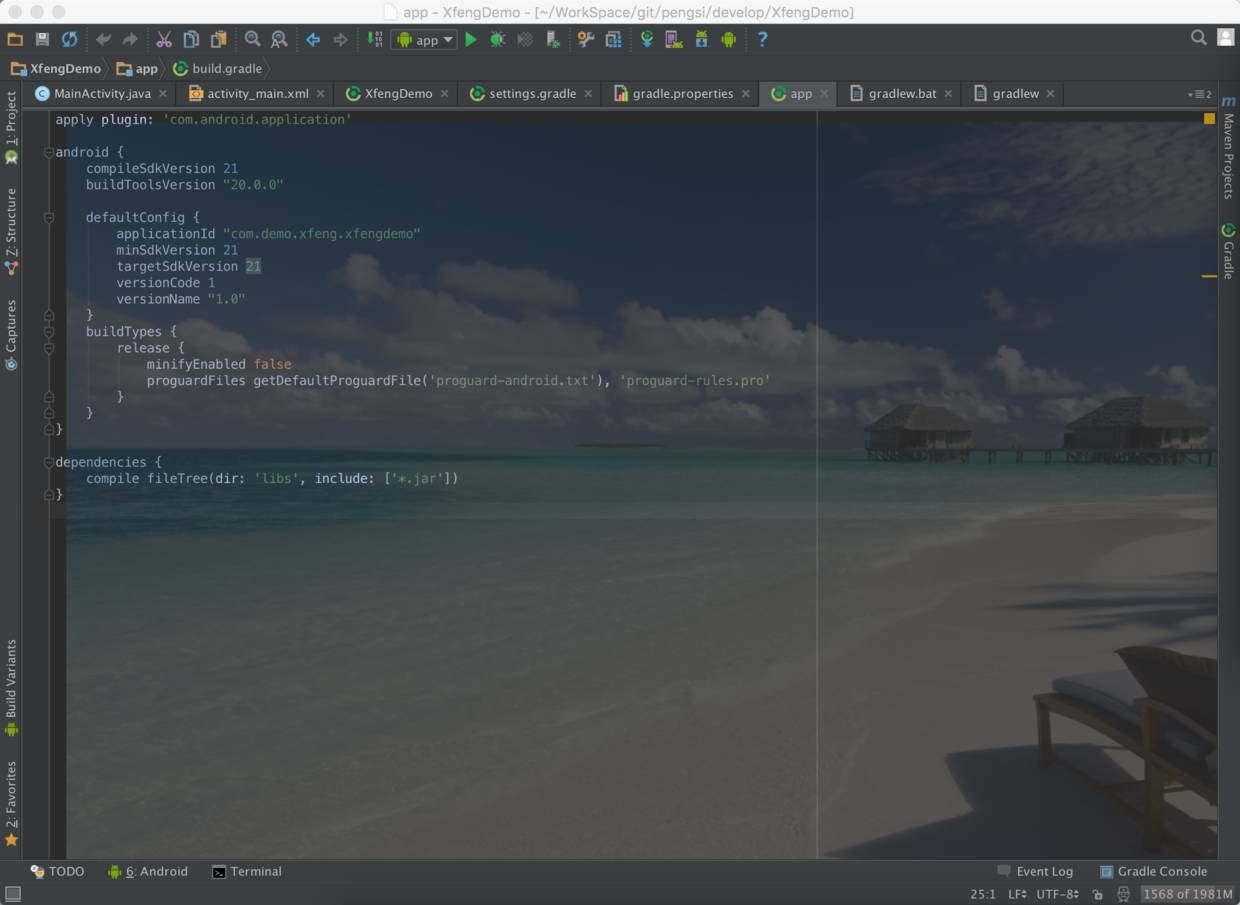Toggle the Terminal tool window
The height and width of the screenshot is (905, 1240).
click(x=246, y=871)
